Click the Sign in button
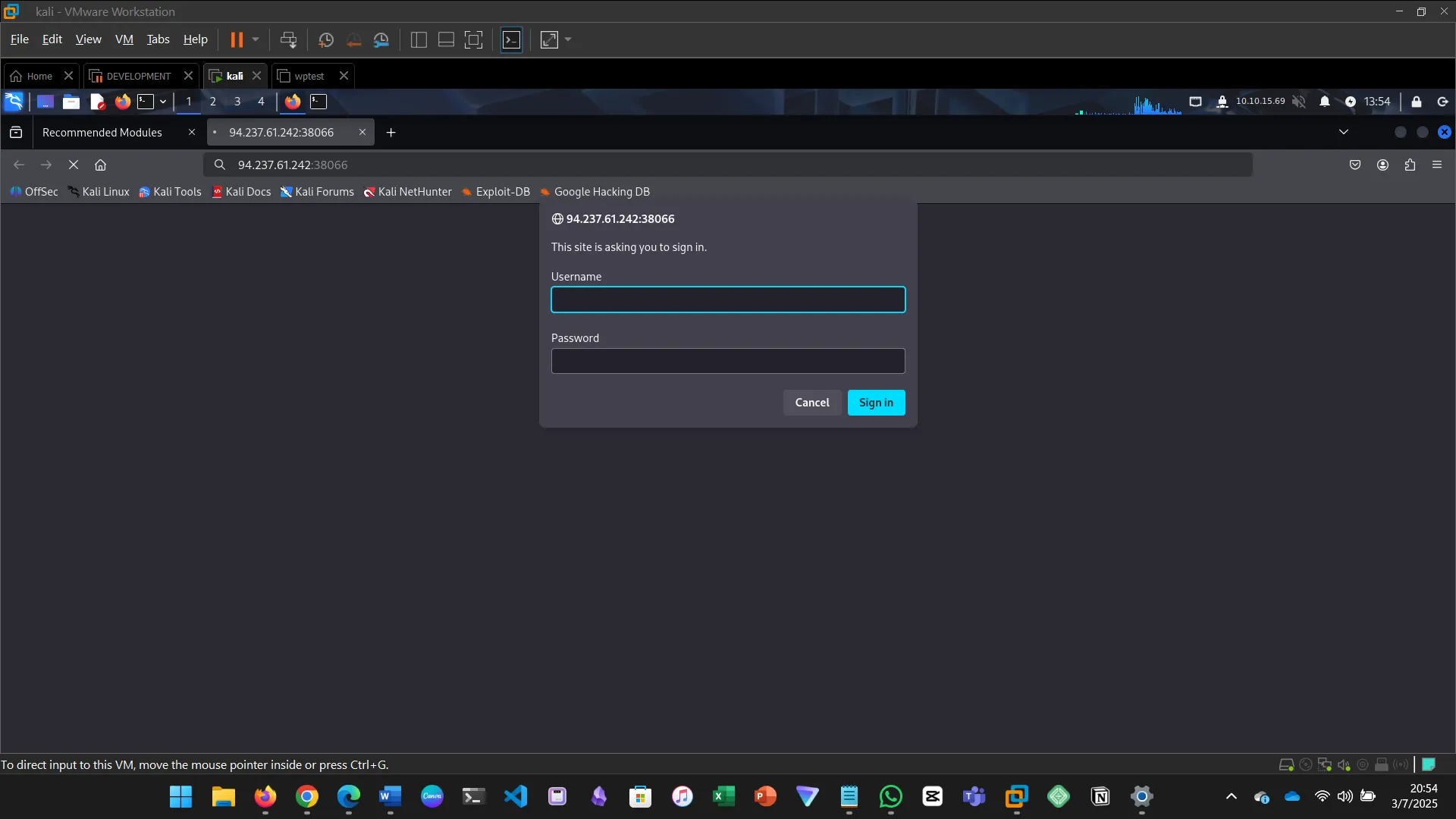 [876, 403]
